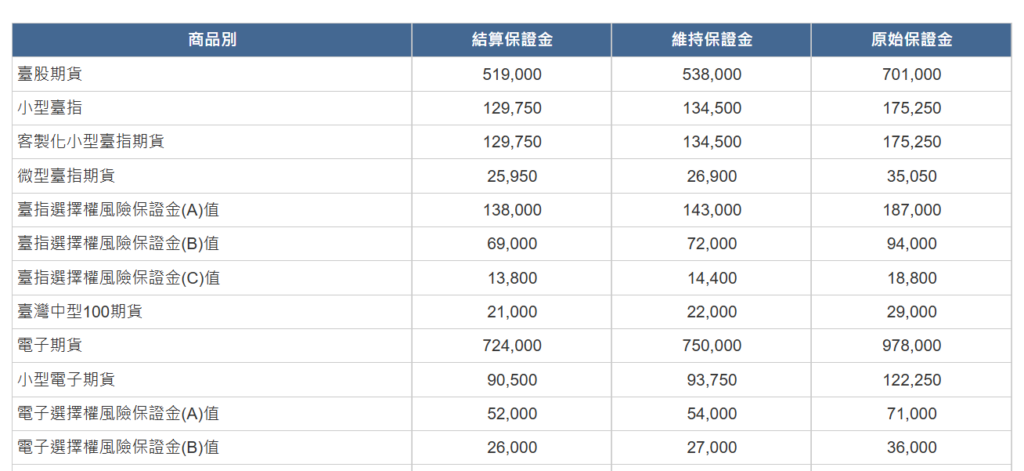Click the 724,000 settlement margin value
Viewport: 1024px width, 471px height.
coord(512,346)
